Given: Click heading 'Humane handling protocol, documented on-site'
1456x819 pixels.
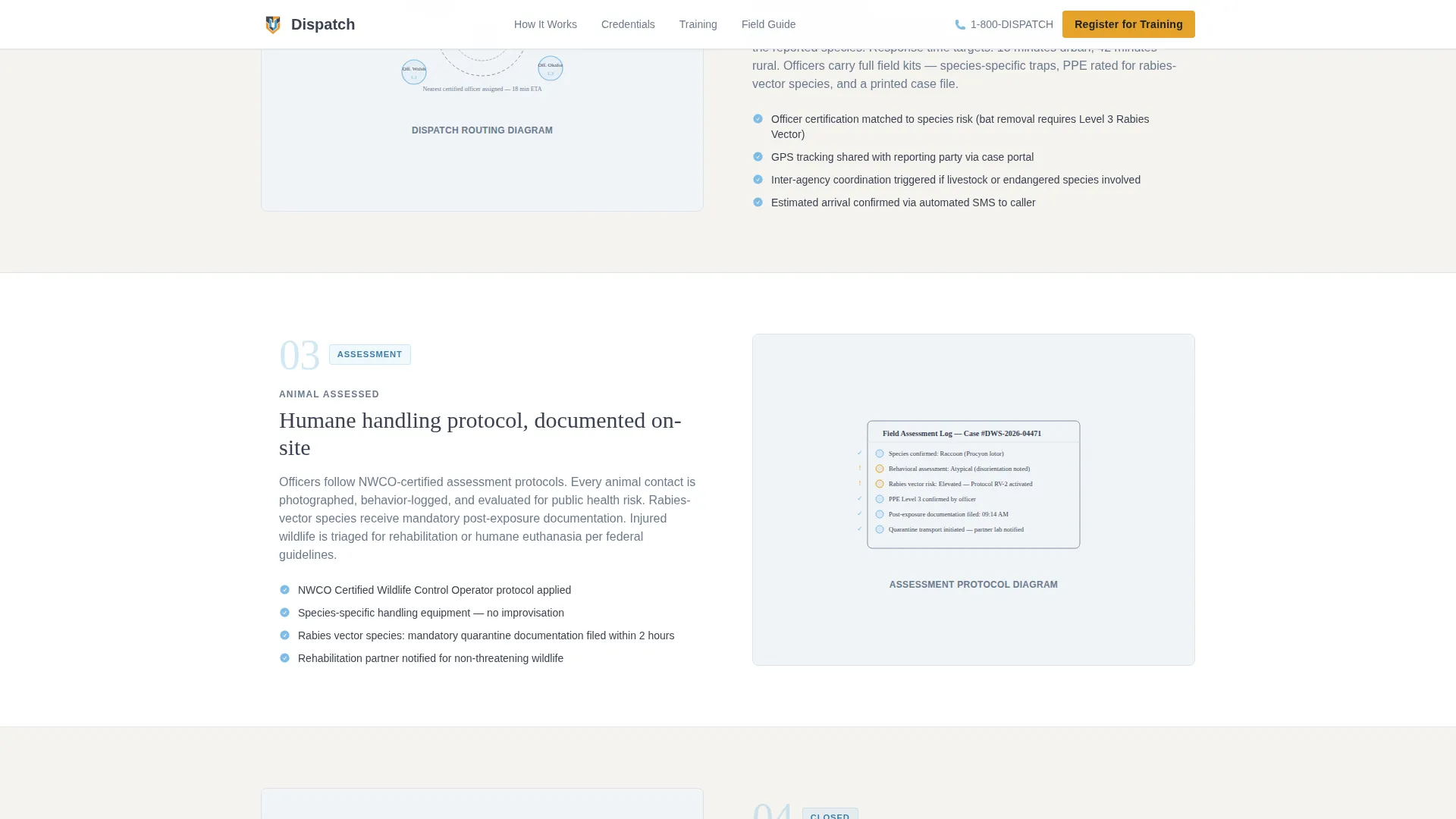Looking at the screenshot, I should (480, 434).
